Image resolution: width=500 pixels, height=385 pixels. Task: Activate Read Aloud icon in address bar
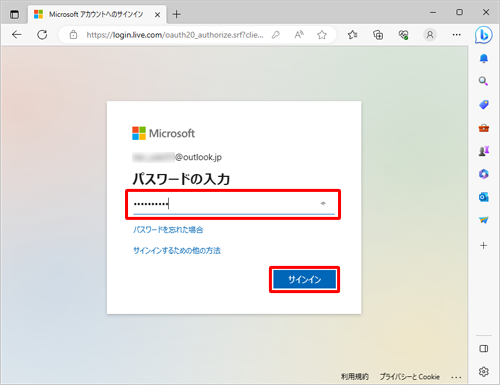tap(299, 35)
